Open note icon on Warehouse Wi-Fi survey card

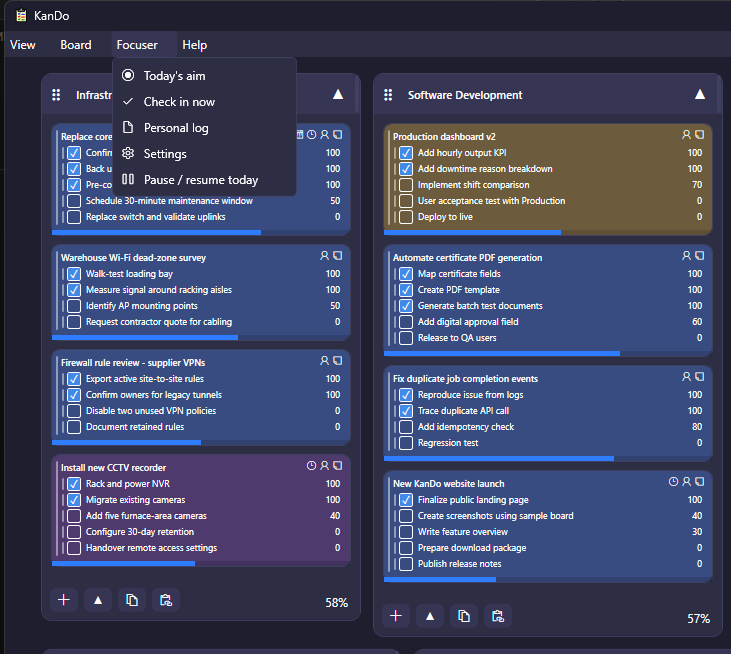(338, 255)
